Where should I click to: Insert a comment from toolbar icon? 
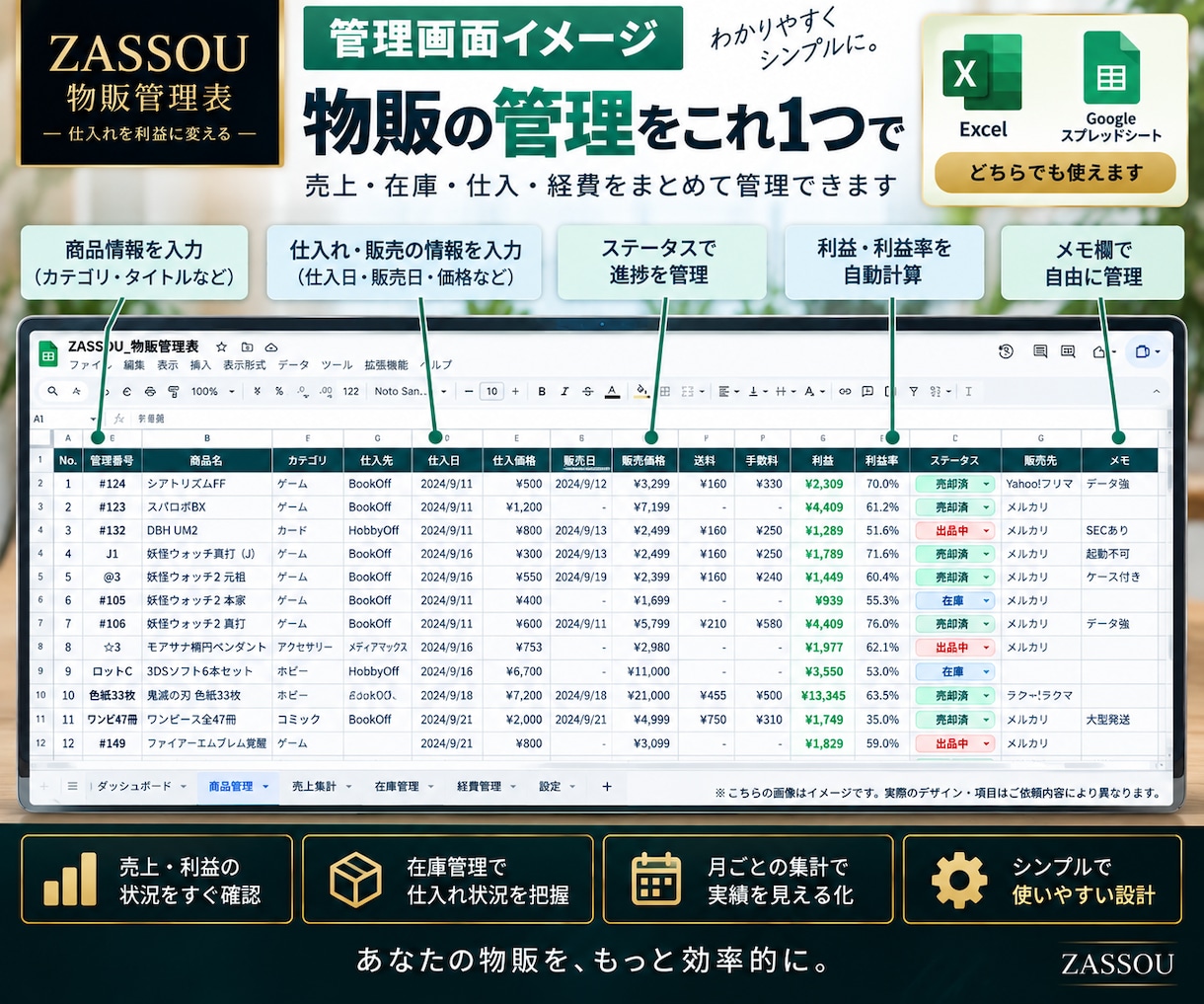(867, 391)
